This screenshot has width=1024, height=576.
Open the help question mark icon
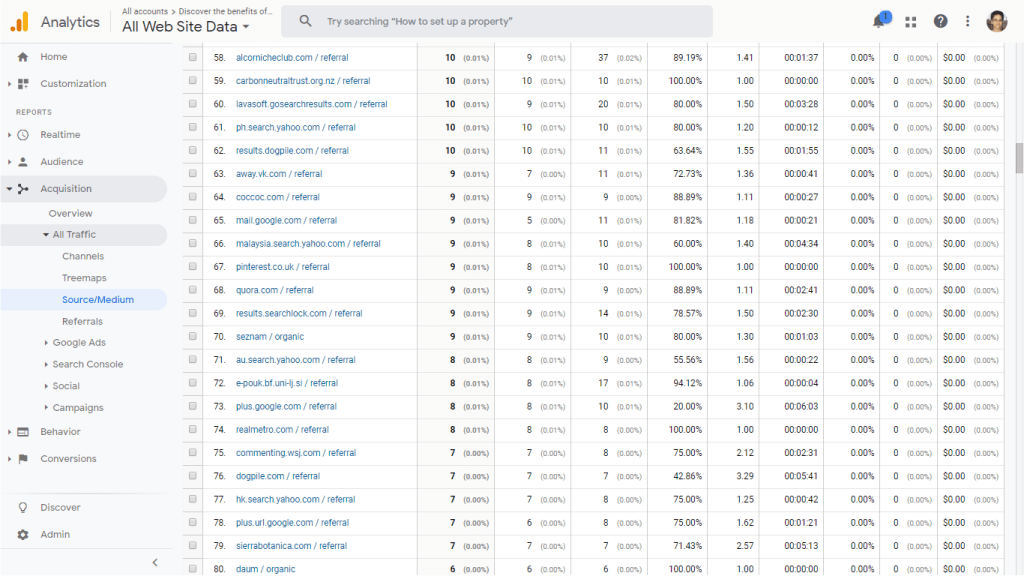pyautogui.click(x=940, y=22)
